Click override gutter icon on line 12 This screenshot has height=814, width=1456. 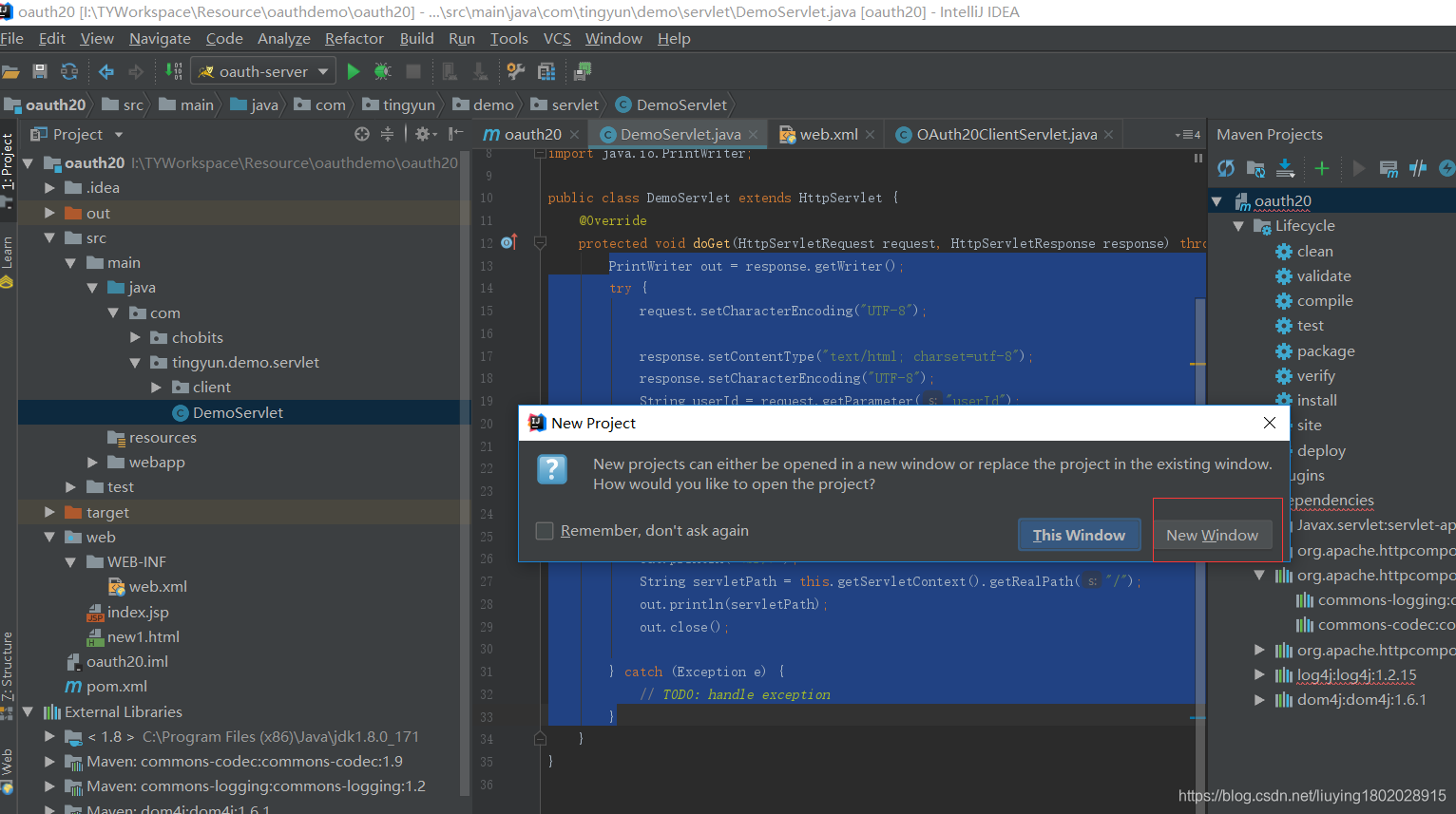pos(508,242)
